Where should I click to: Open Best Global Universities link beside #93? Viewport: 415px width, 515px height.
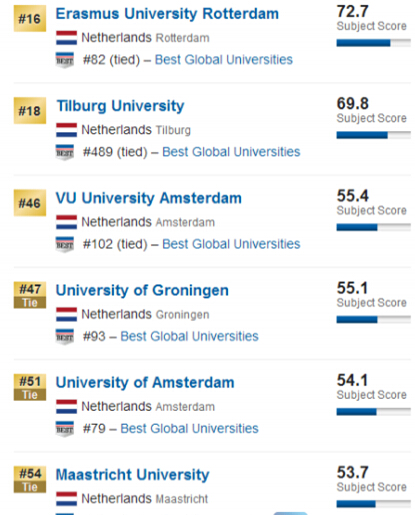tap(189, 336)
